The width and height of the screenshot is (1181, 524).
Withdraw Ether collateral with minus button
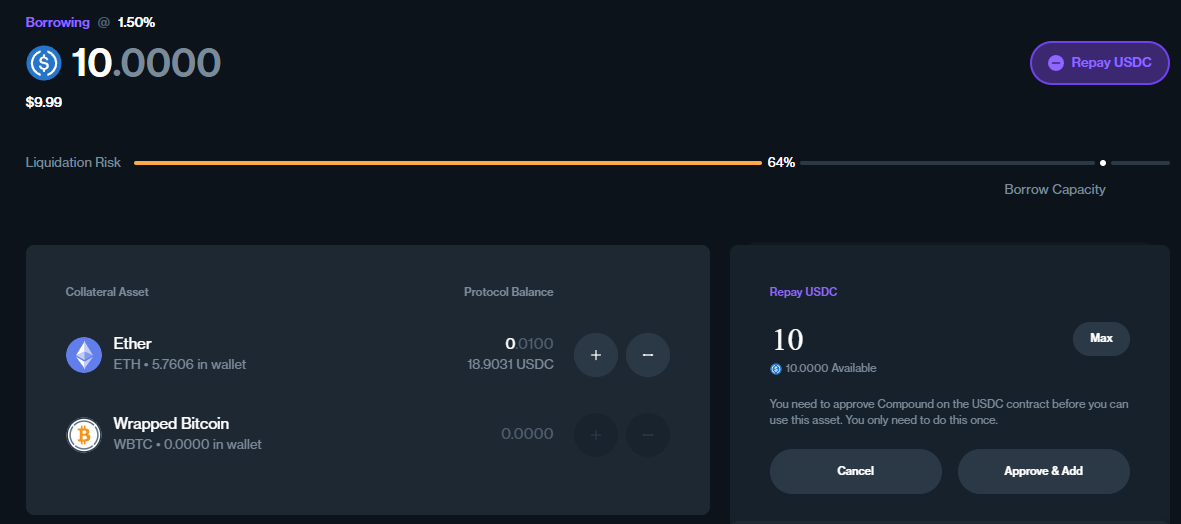tap(648, 354)
